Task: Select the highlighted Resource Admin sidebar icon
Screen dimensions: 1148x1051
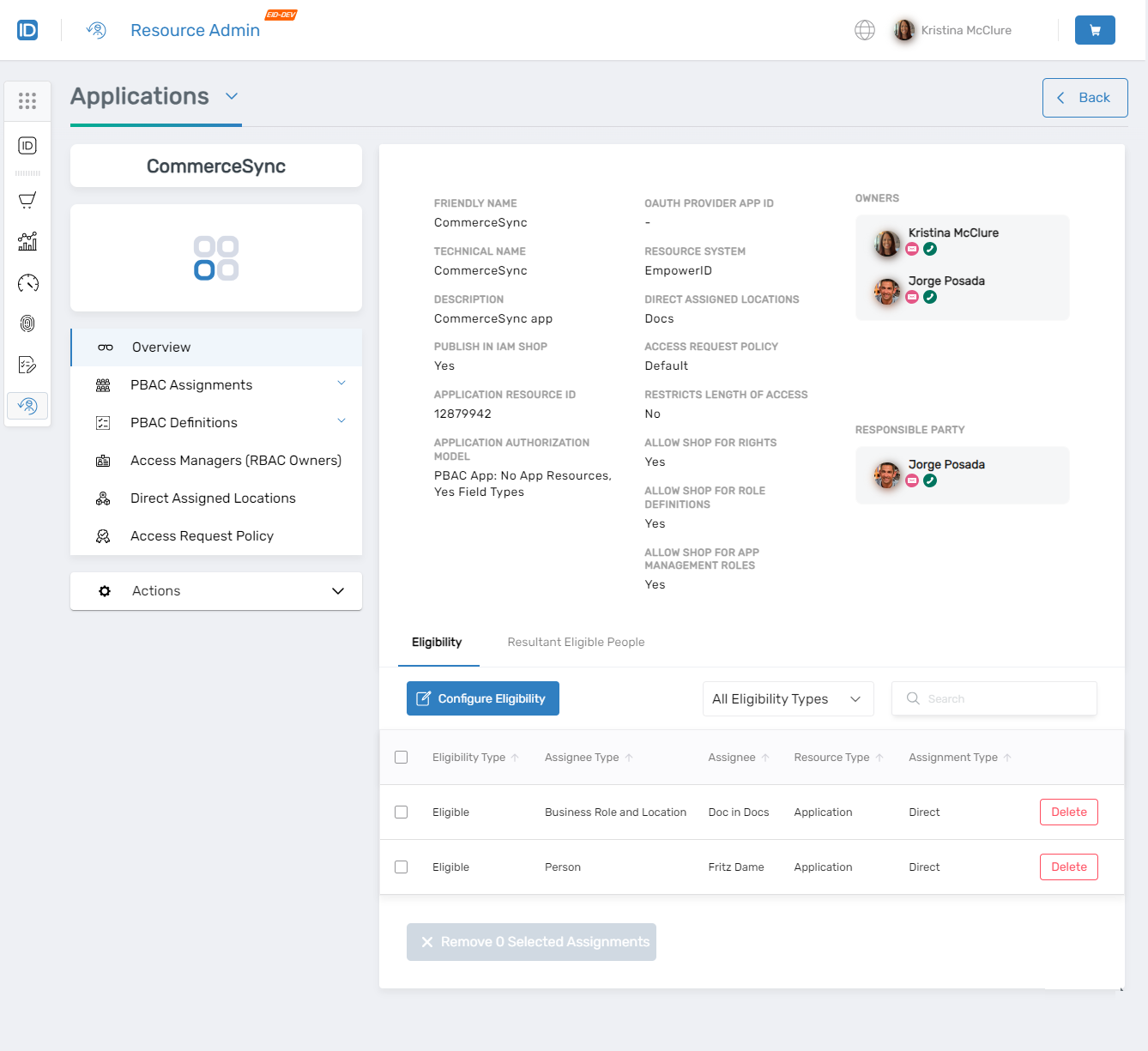Action: tap(27, 405)
